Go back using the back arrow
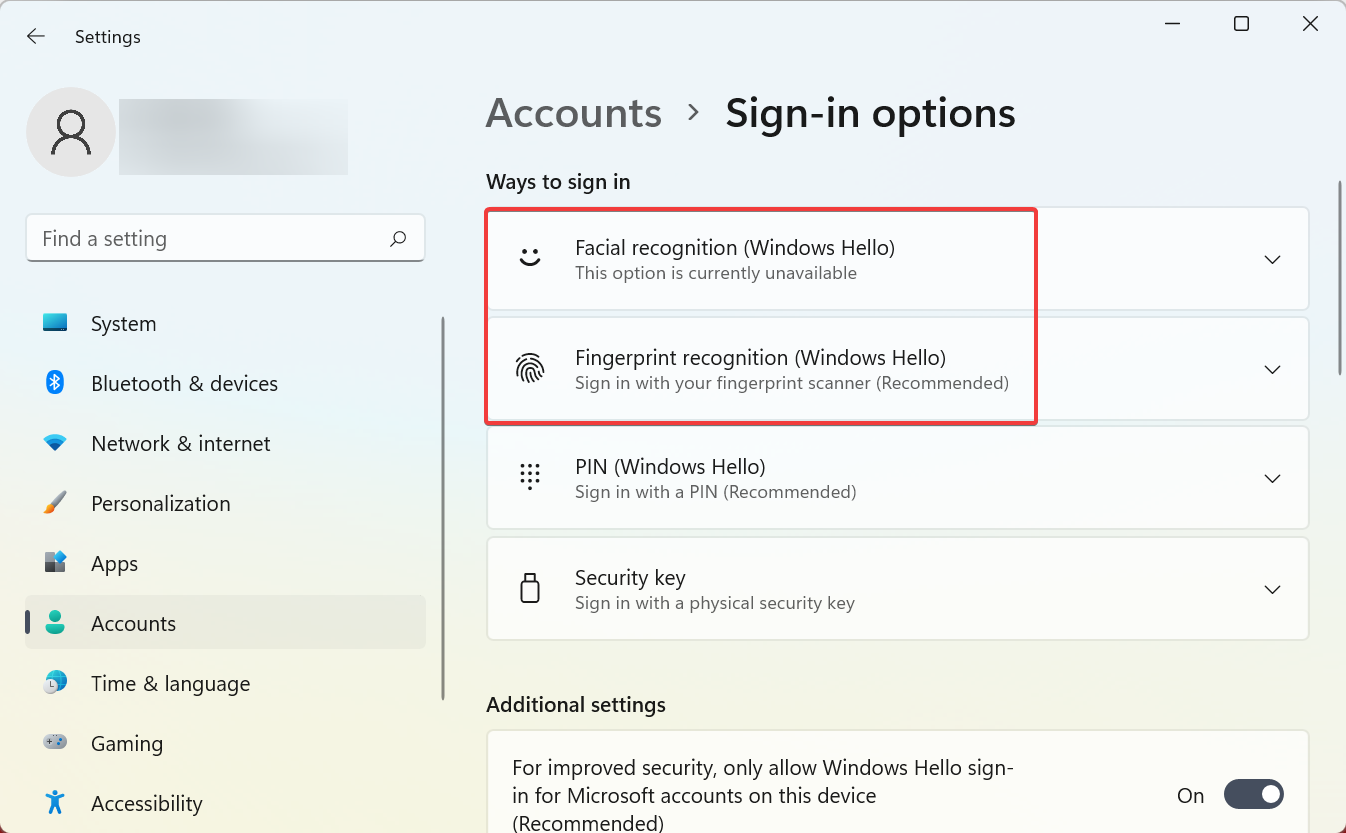The image size is (1346, 833). coord(35,35)
